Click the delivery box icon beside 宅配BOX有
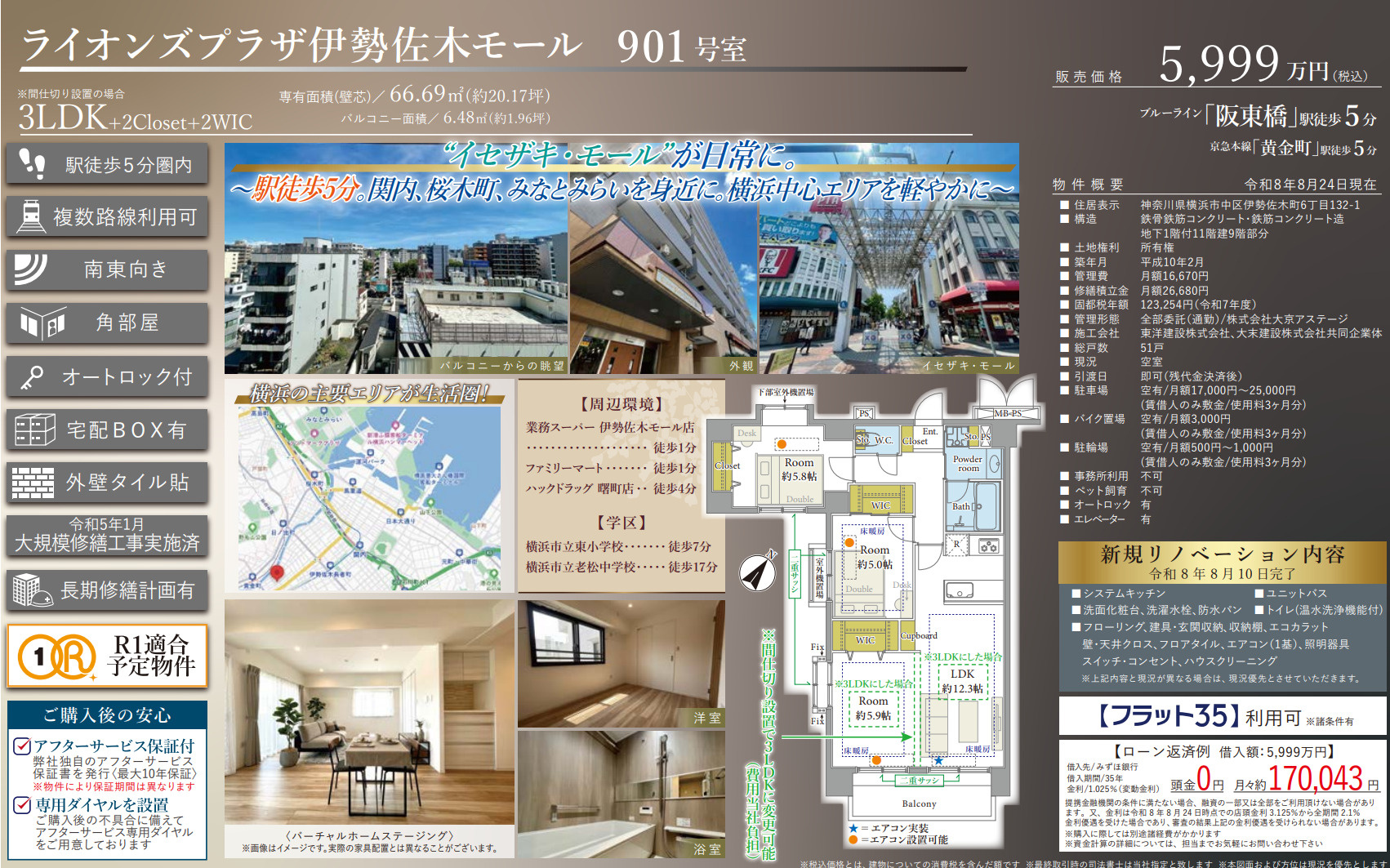Image resolution: width=1390 pixels, height=868 pixels. point(35,430)
